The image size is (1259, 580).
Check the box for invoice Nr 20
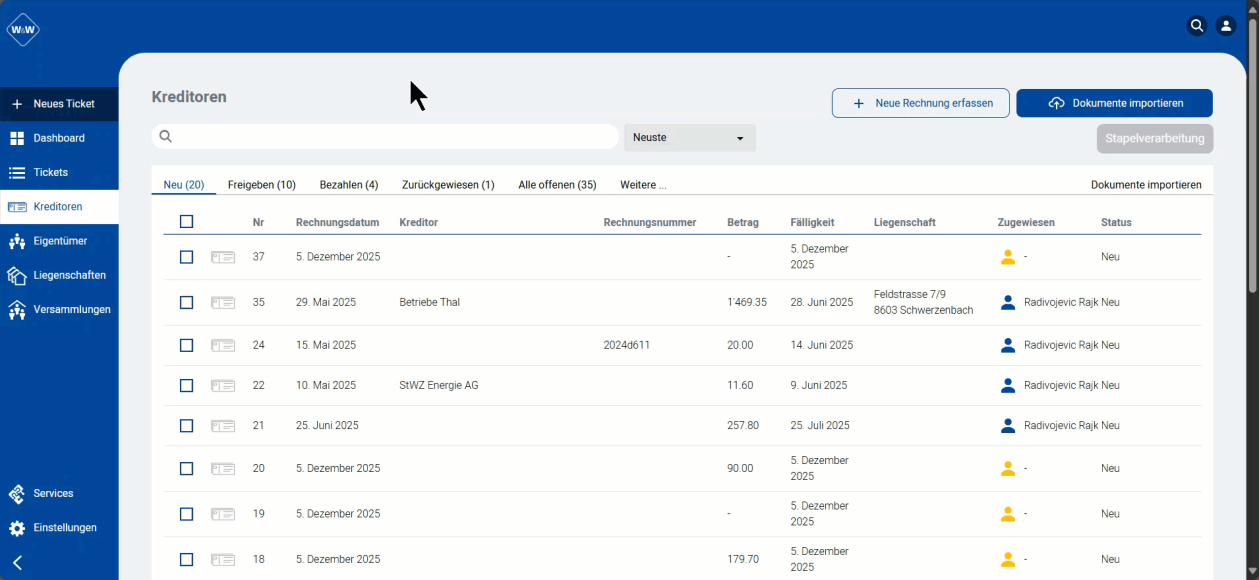pos(186,468)
